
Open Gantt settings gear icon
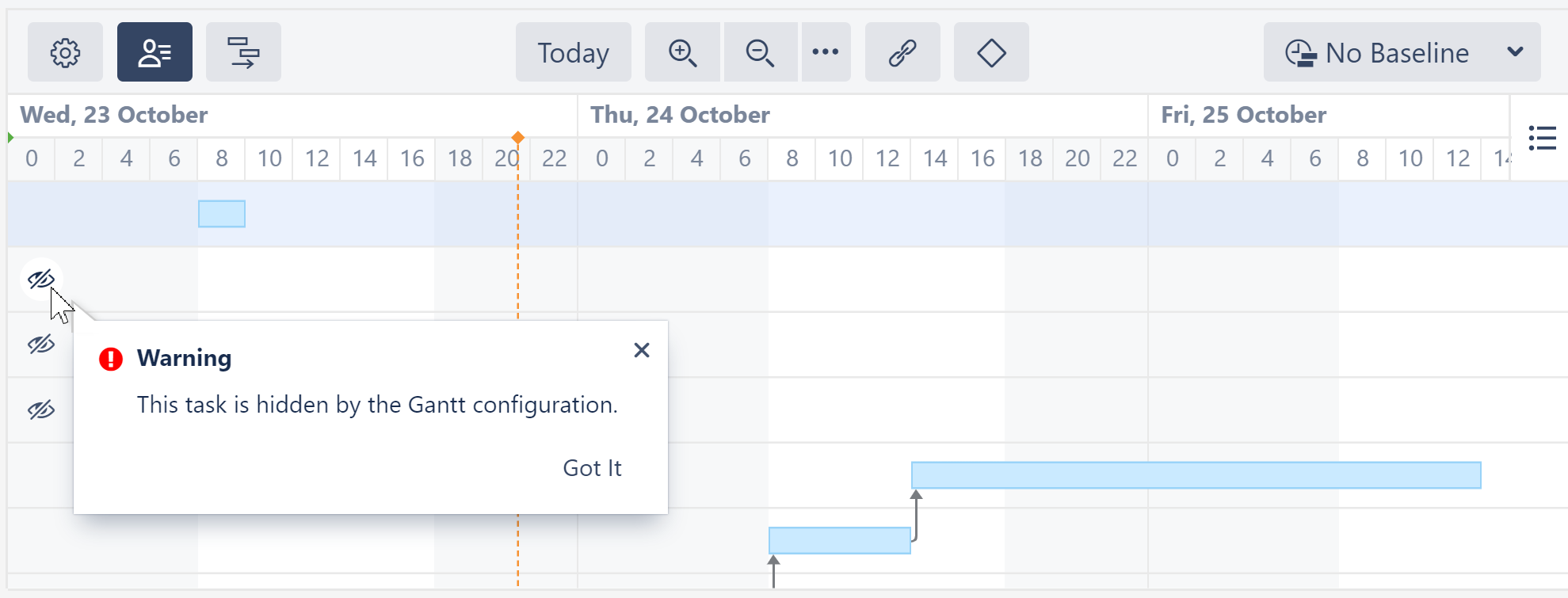[65, 52]
